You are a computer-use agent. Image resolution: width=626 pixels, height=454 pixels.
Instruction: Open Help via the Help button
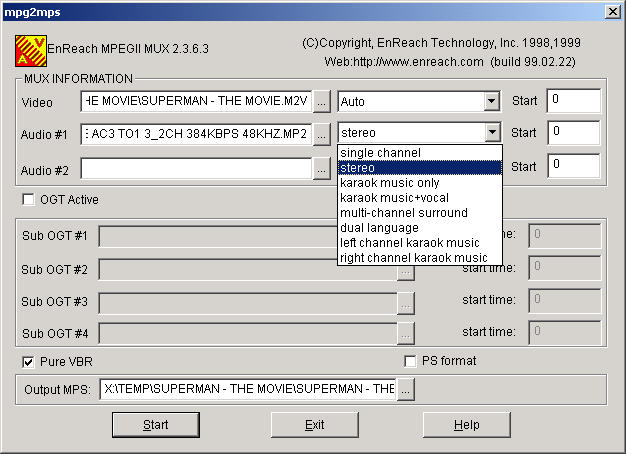[x=467, y=425]
